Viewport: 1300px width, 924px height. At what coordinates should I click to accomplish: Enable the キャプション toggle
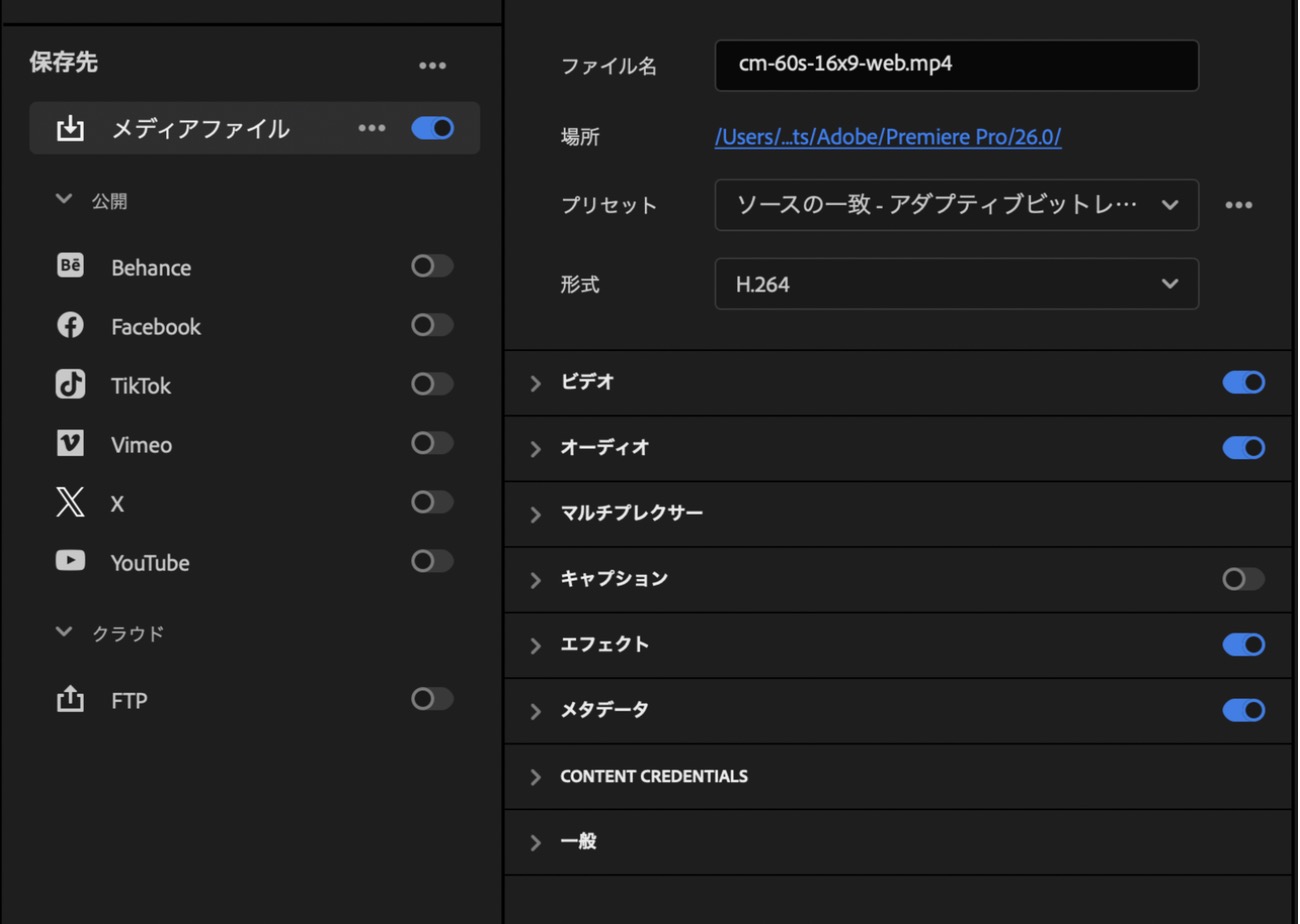(x=1244, y=579)
